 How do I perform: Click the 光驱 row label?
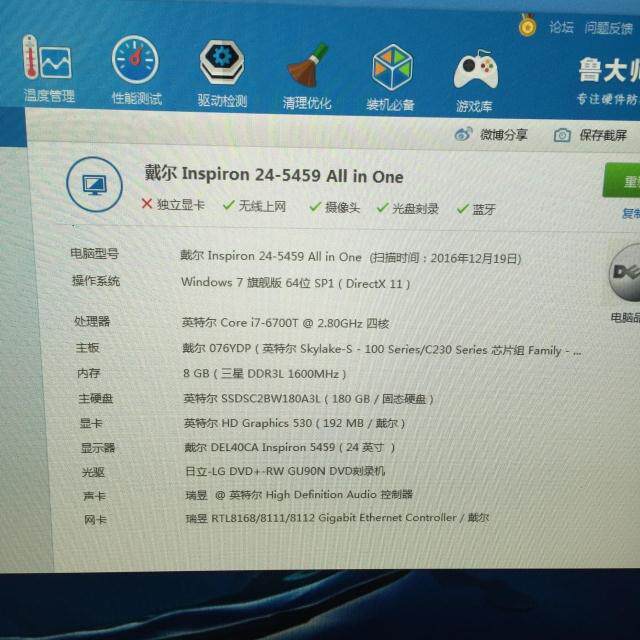pos(93,472)
